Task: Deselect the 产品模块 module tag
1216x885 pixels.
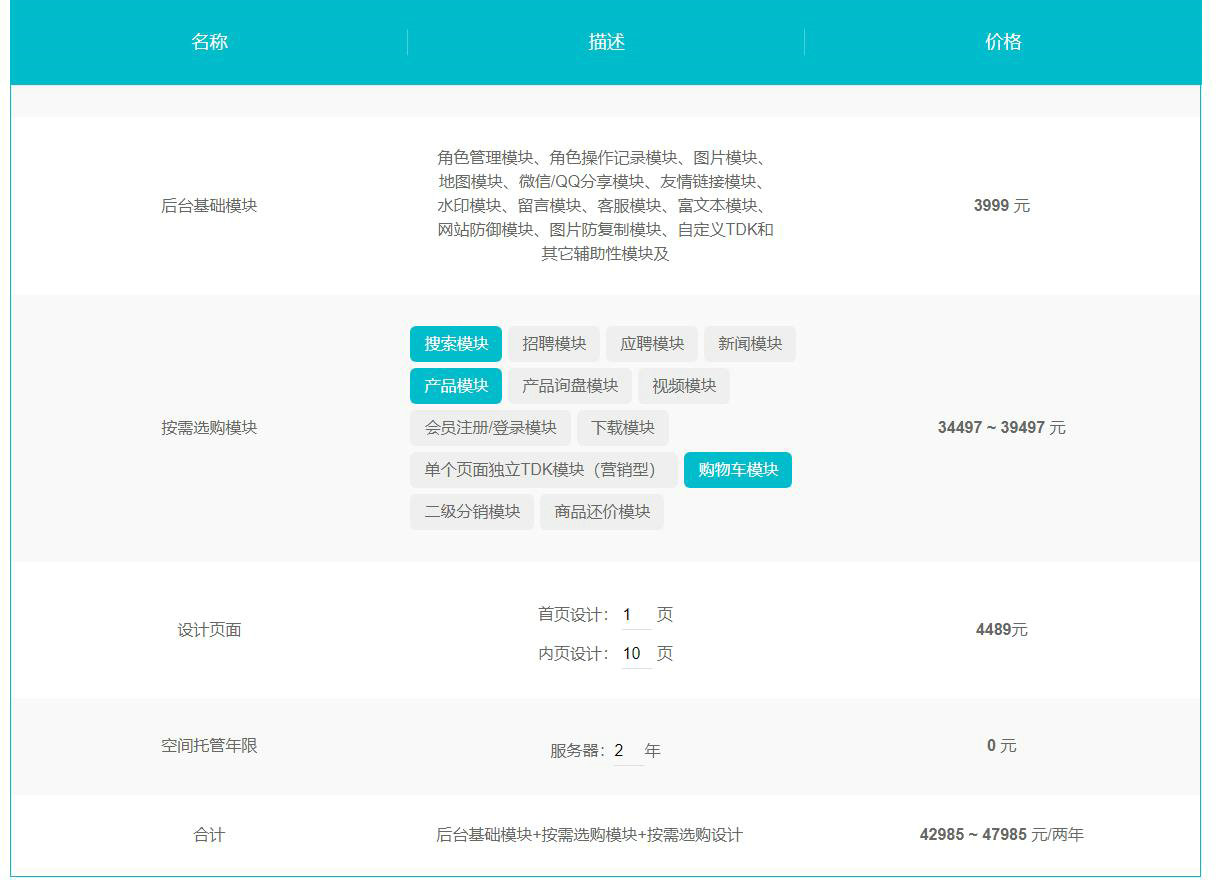Action: pyautogui.click(x=456, y=386)
